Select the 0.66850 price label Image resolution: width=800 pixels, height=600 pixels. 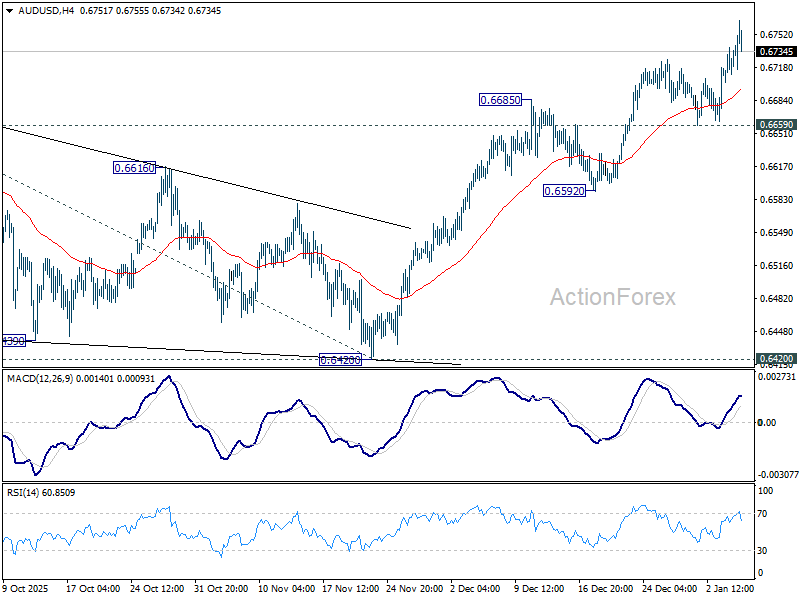click(x=501, y=100)
